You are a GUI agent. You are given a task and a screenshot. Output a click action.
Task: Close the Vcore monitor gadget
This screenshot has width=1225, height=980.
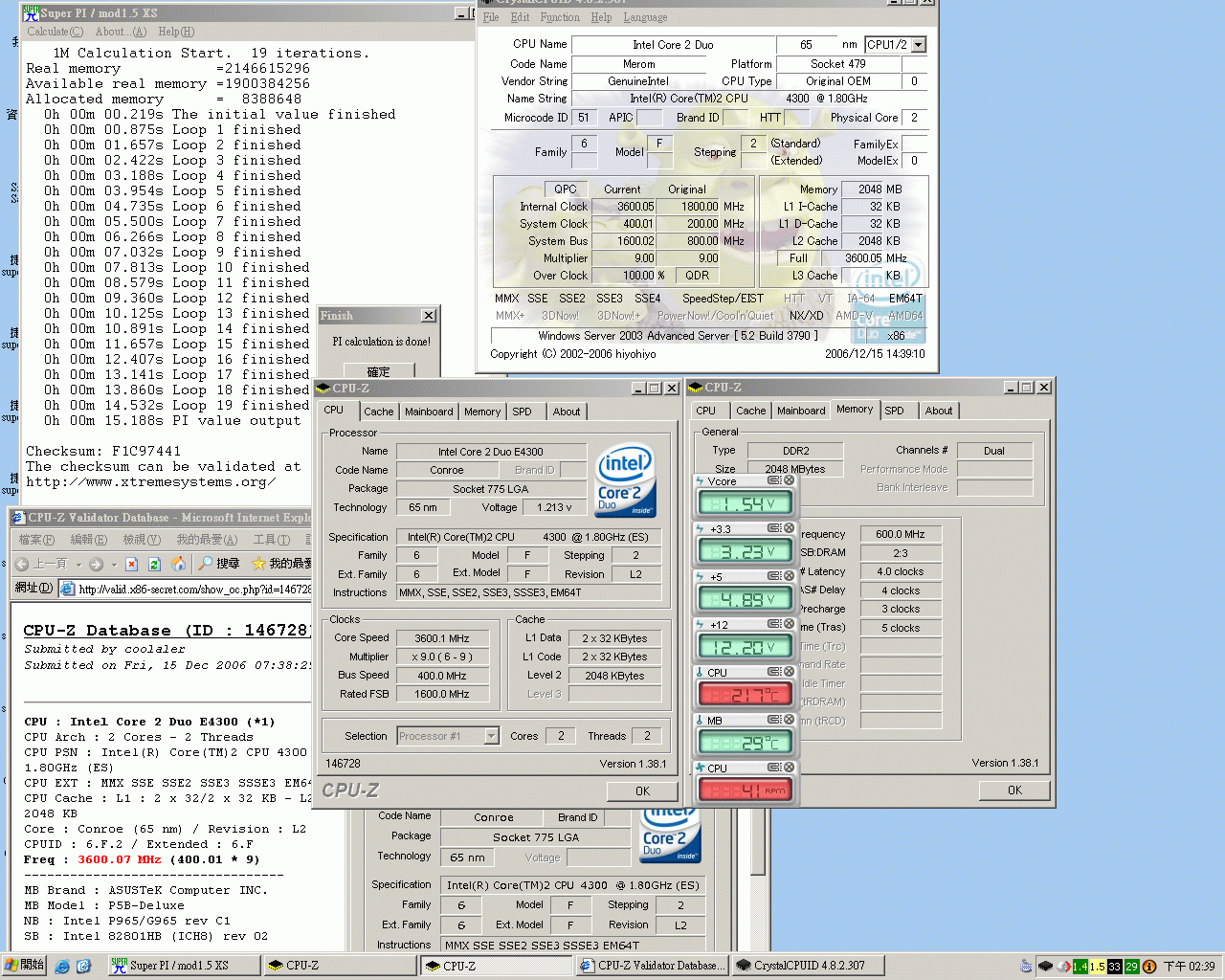pos(790,480)
